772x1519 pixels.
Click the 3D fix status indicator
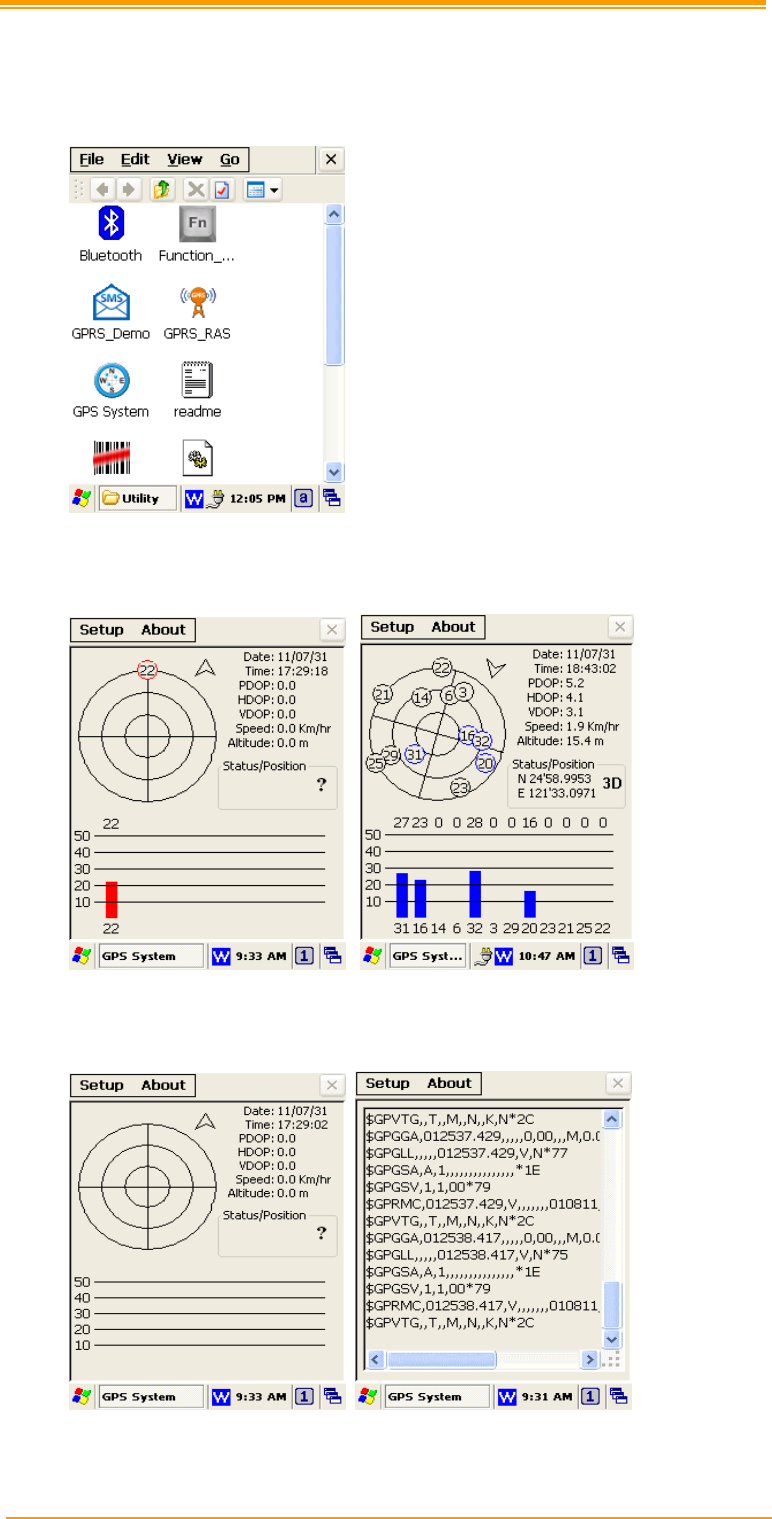click(x=611, y=785)
